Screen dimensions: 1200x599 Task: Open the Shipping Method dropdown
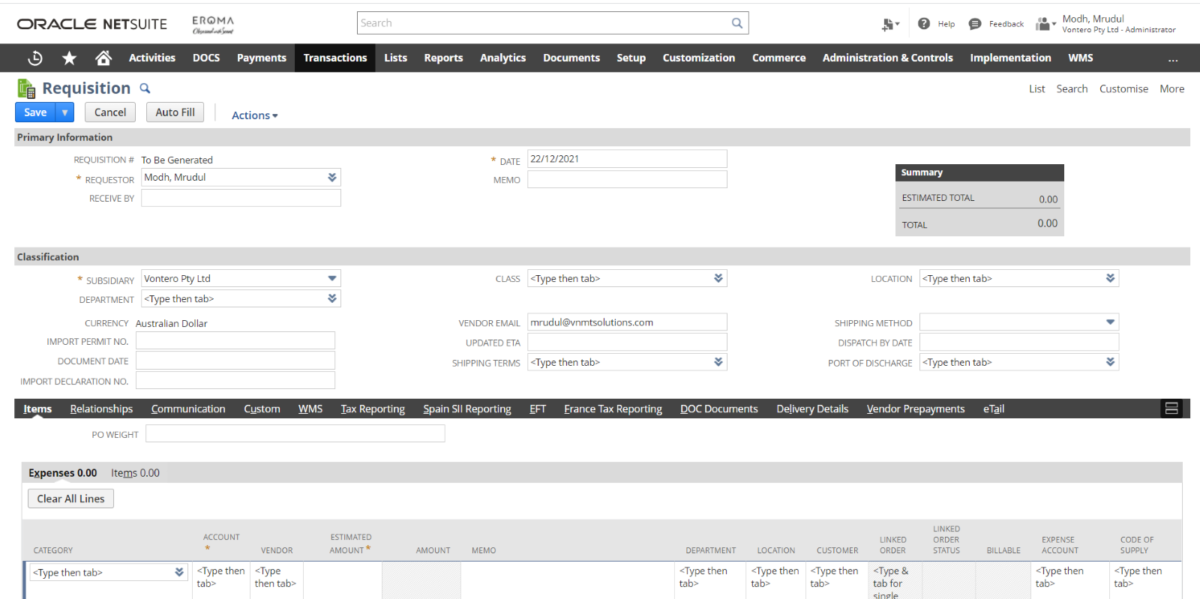pyautogui.click(x=1110, y=322)
